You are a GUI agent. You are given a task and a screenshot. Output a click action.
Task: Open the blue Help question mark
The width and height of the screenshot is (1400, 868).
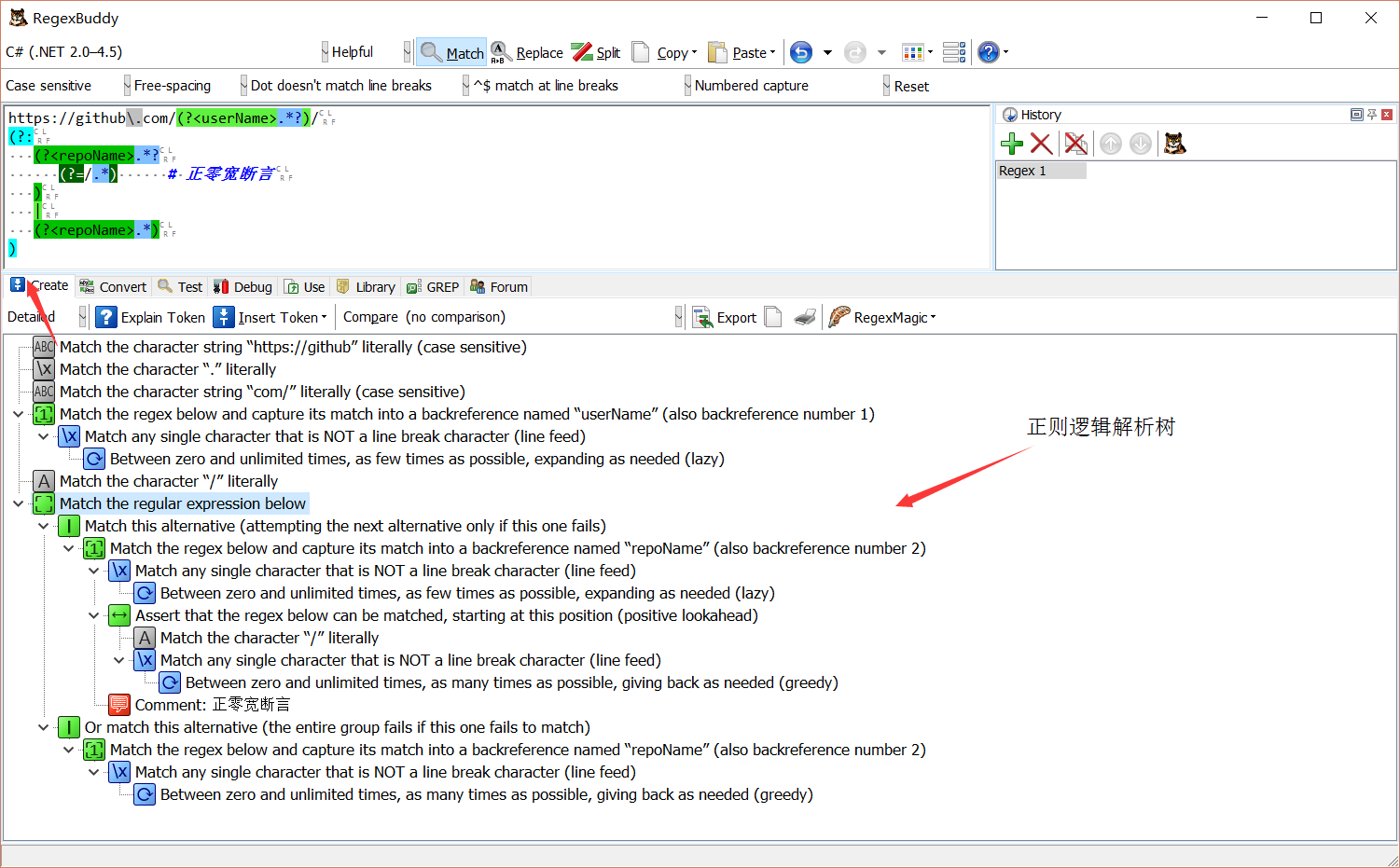point(989,53)
